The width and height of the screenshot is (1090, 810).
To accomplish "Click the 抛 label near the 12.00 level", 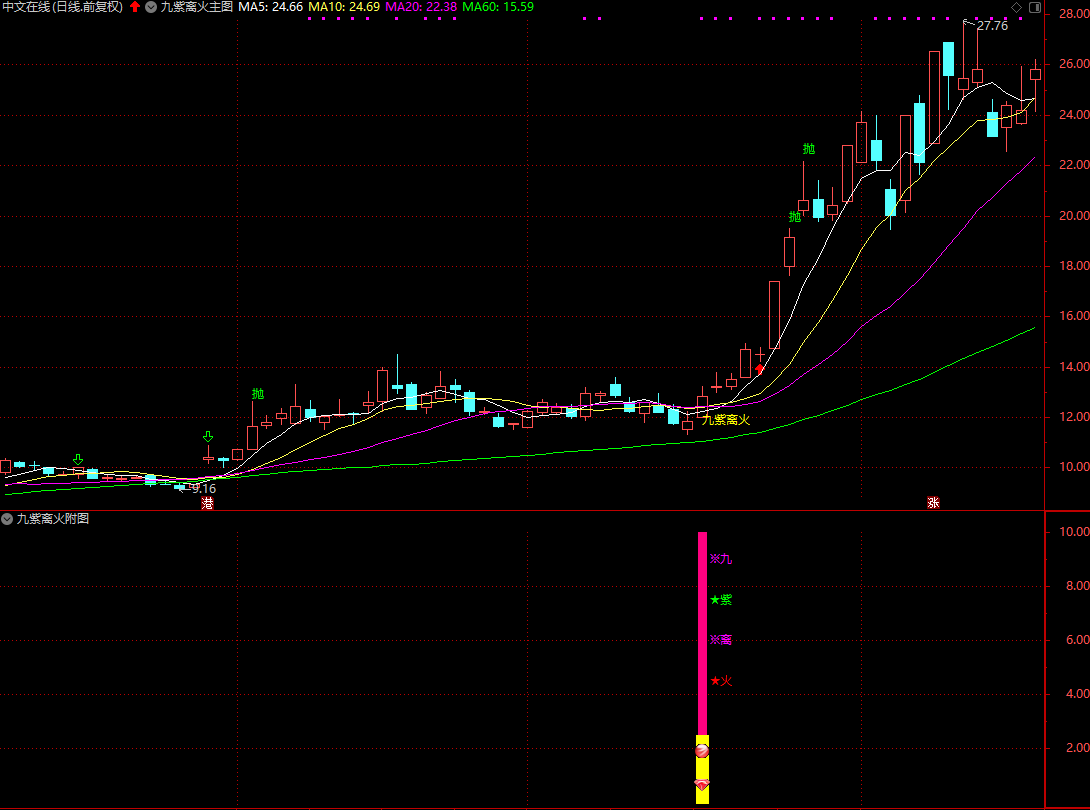I will 258,394.
